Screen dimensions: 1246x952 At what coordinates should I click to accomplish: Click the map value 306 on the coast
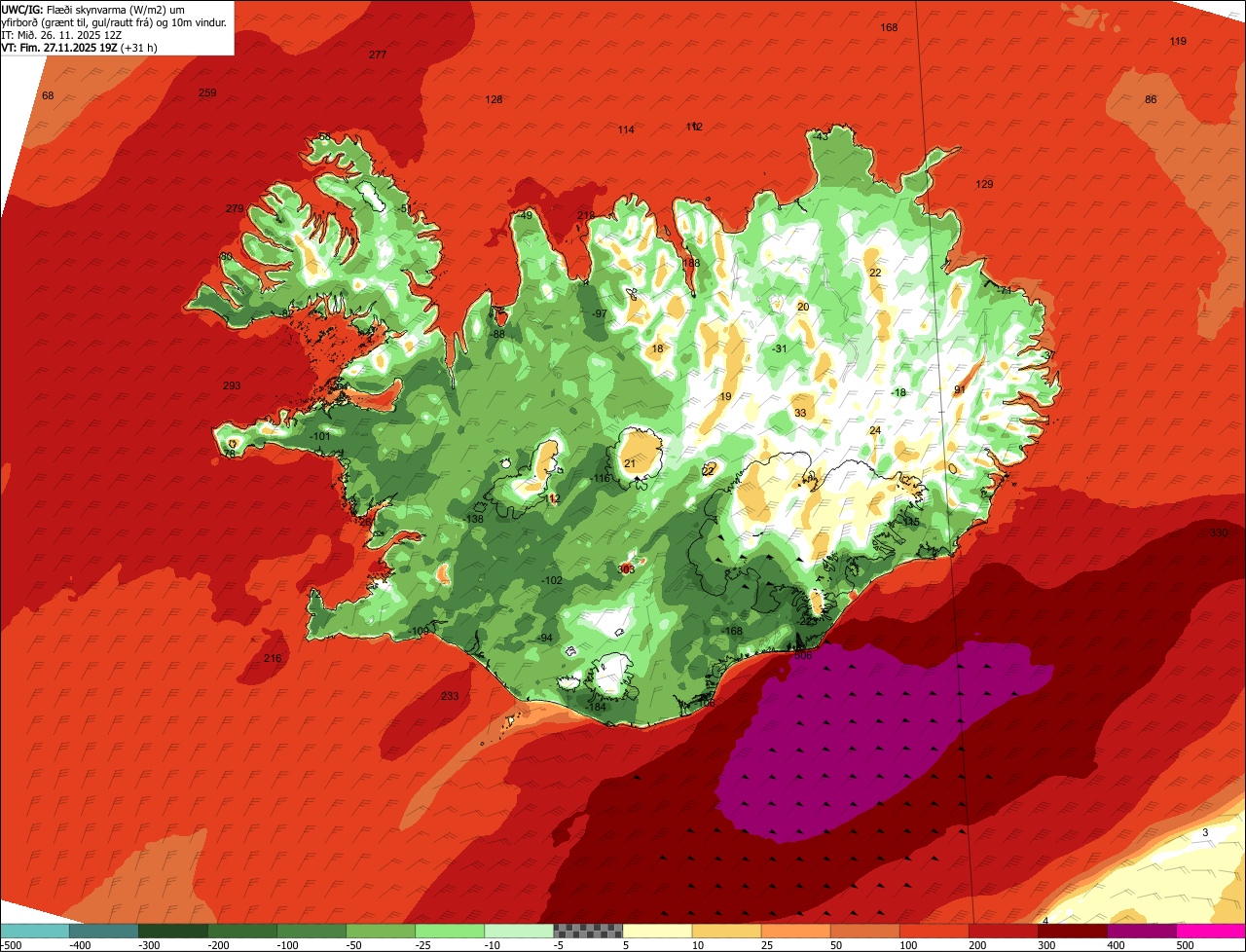(x=803, y=655)
